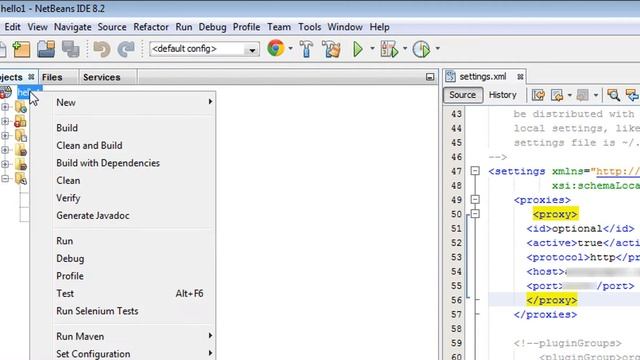
Task: Click the green Run Project icon
Action: coord(358,49)
